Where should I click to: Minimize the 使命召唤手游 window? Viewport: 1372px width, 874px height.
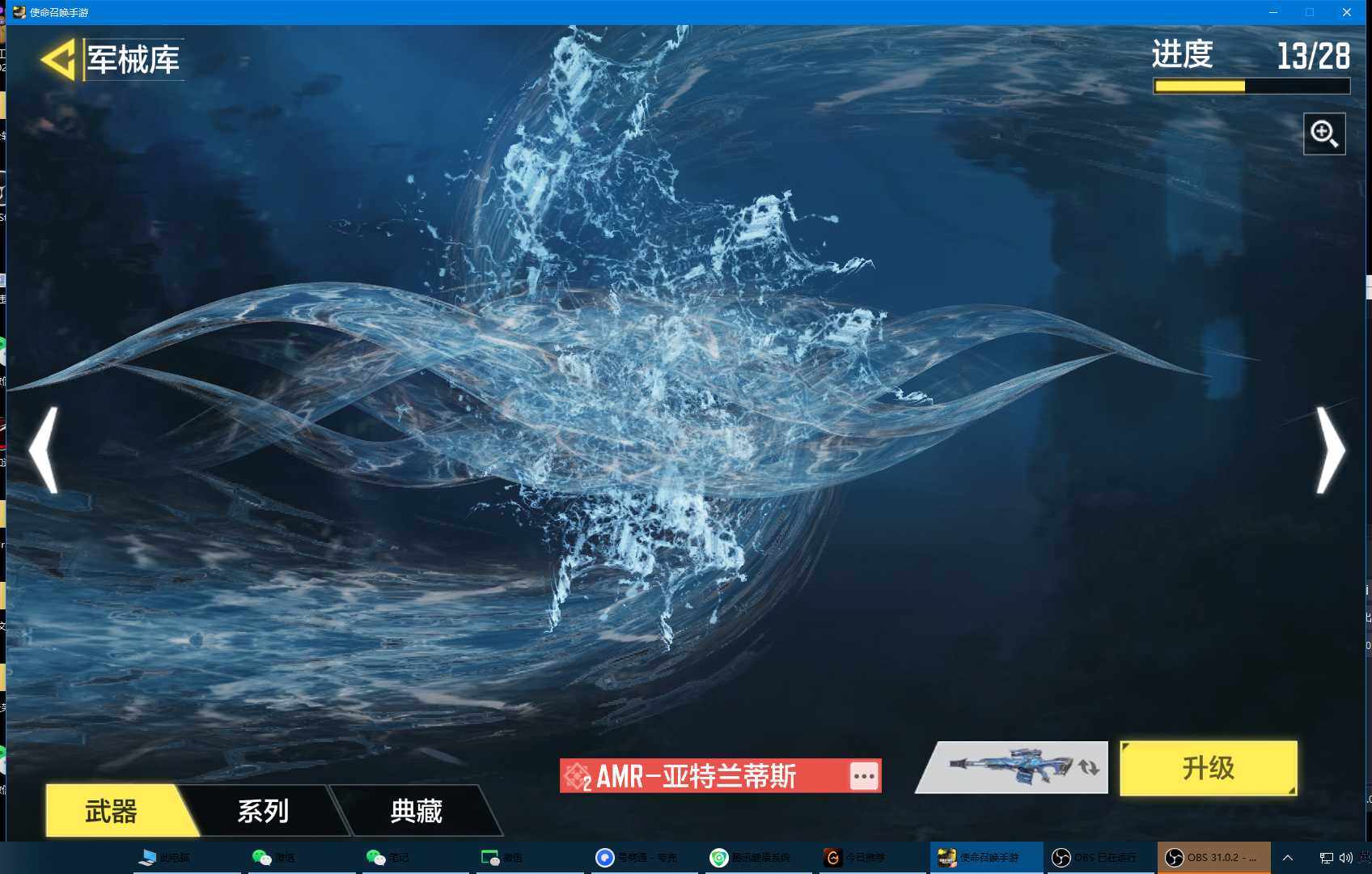click(1273, 12)
